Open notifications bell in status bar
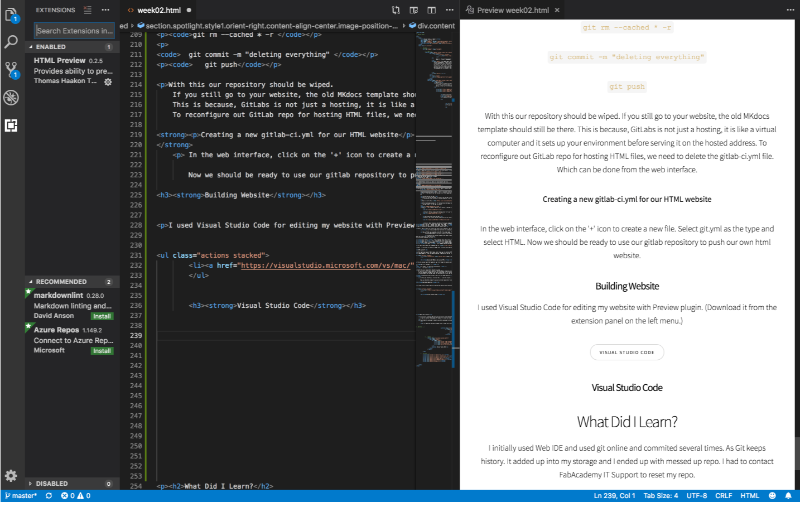800x507 pixels. [x=788, y=496]
